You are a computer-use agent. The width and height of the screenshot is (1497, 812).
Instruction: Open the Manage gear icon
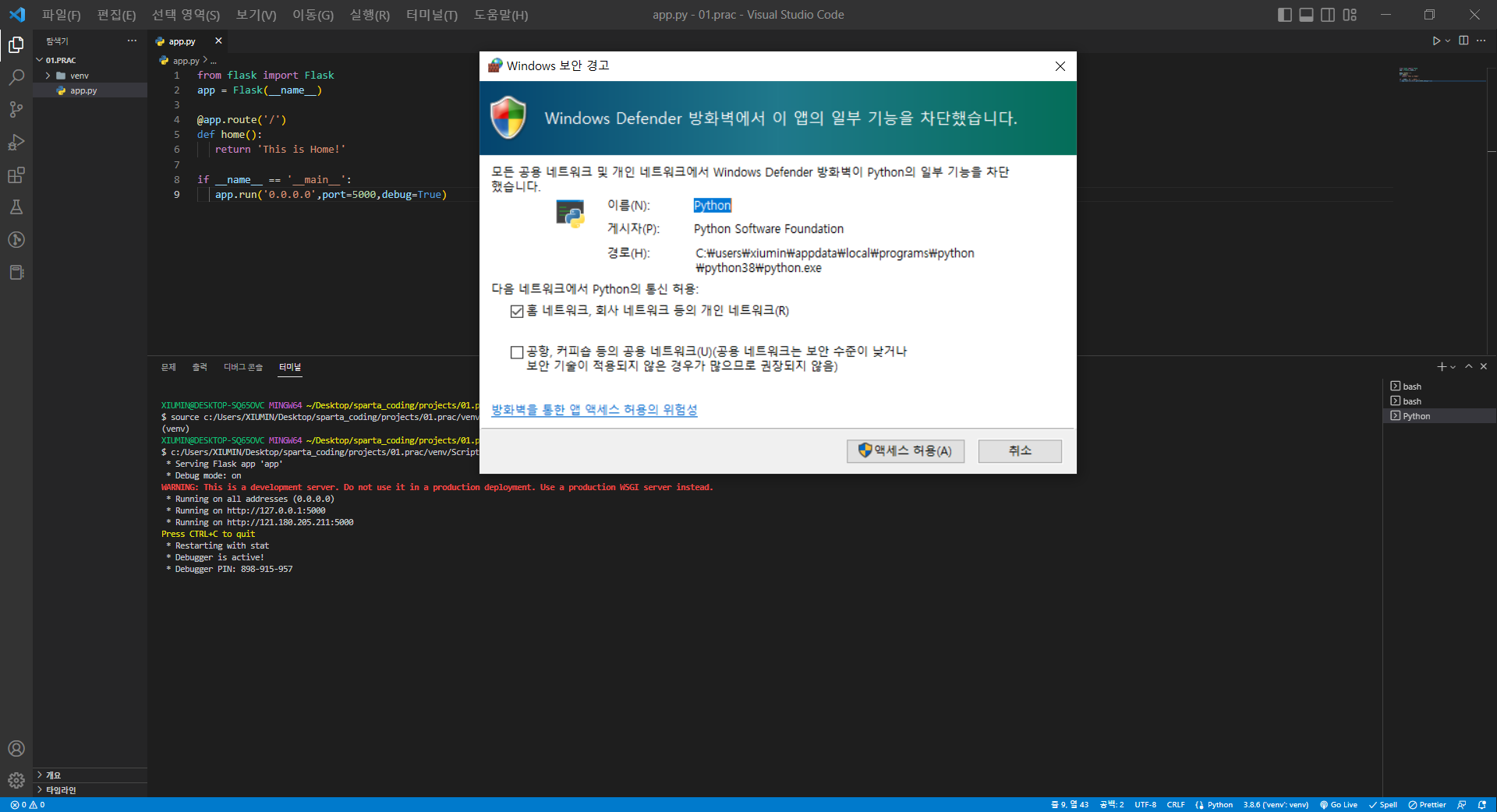(16, 780)
